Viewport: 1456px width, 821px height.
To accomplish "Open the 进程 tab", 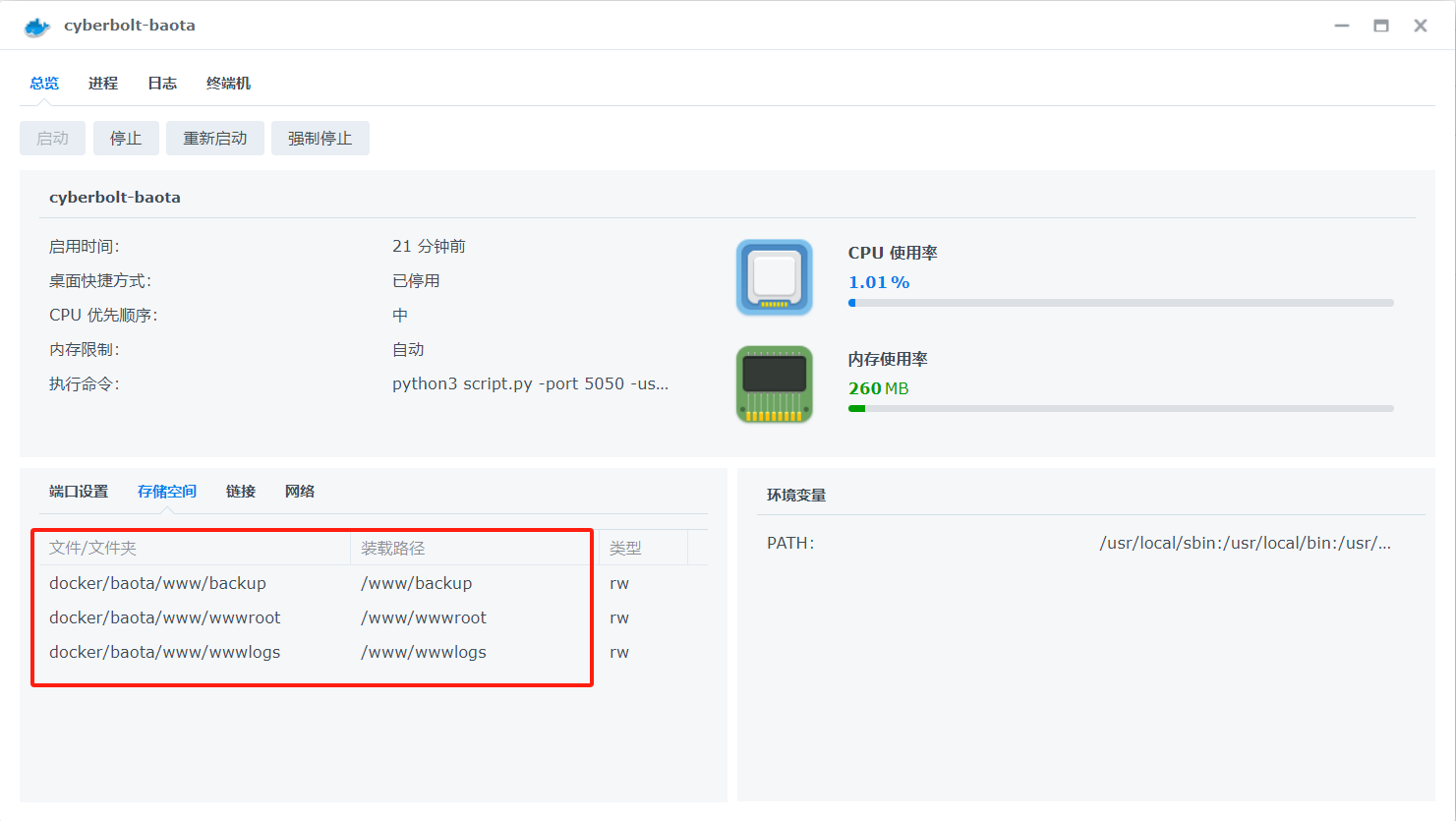I will click(x=102, y=83).
